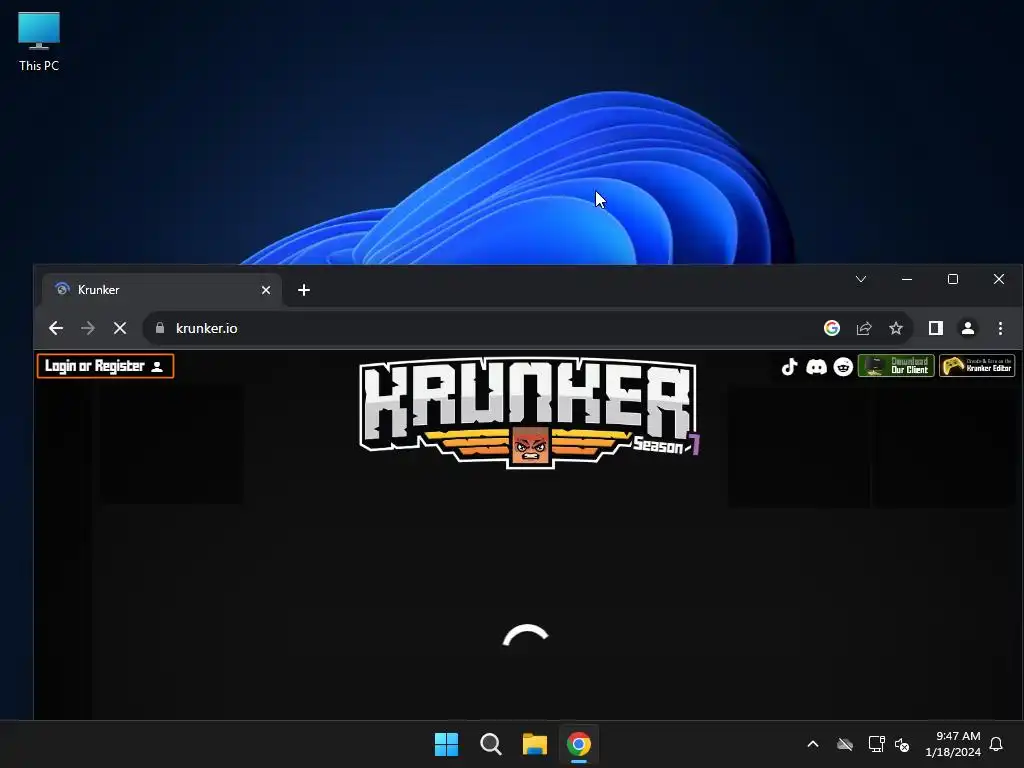Image resolution: width=1024 pixels, height=768 pixels.
Task: Click Login or Register
Action: [x=105, y=366]
